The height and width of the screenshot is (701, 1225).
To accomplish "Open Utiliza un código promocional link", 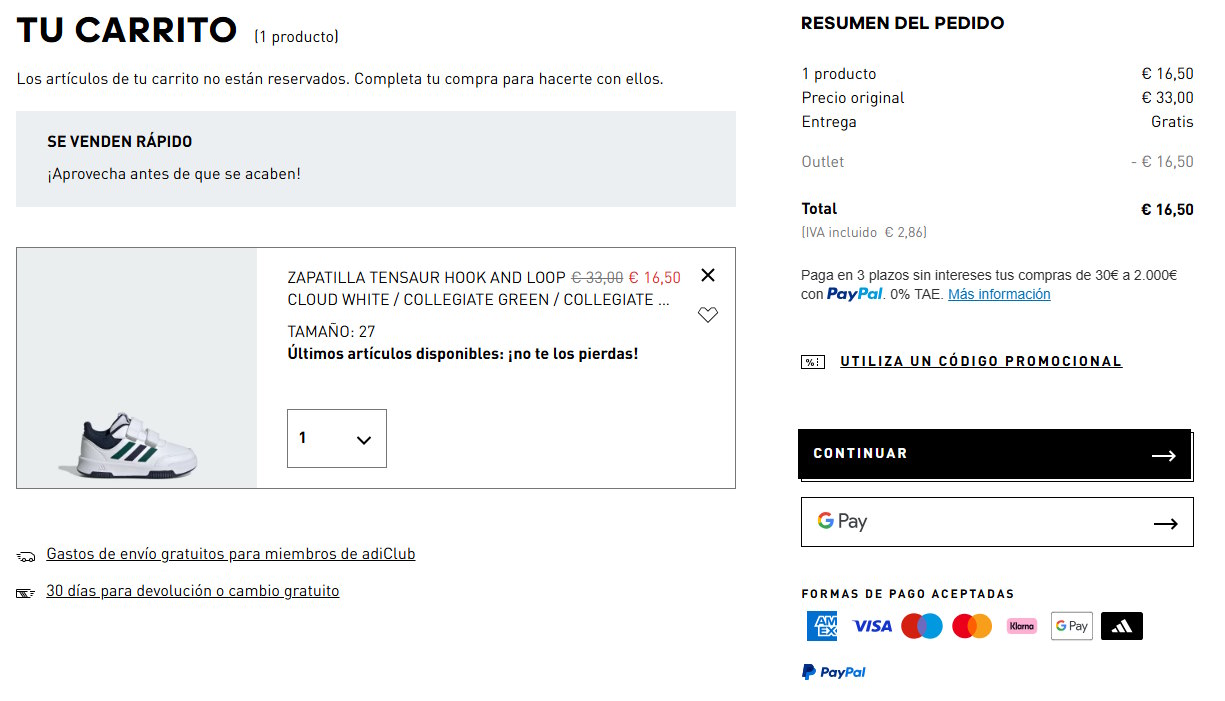I will (x=981, y=361).
